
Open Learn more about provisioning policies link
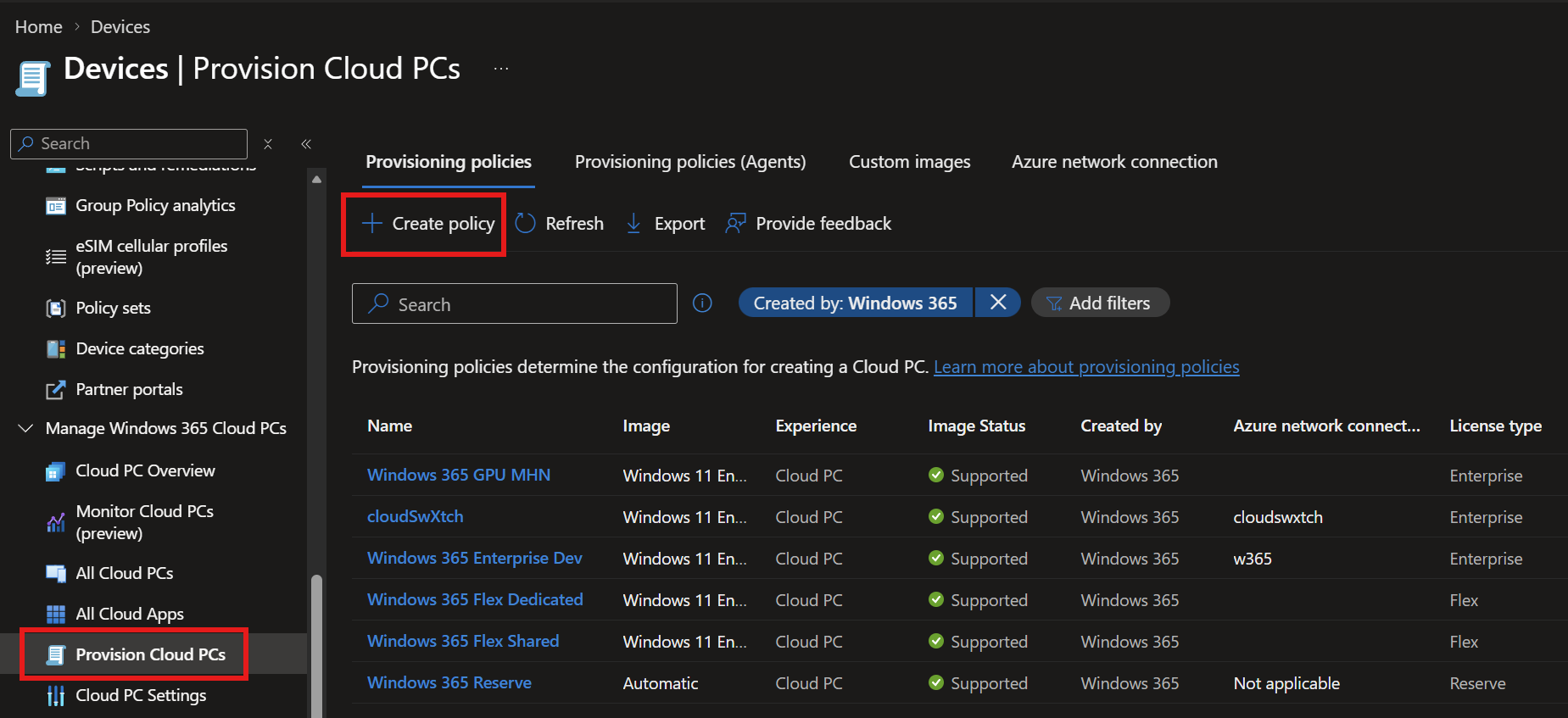click(1086, 367)
